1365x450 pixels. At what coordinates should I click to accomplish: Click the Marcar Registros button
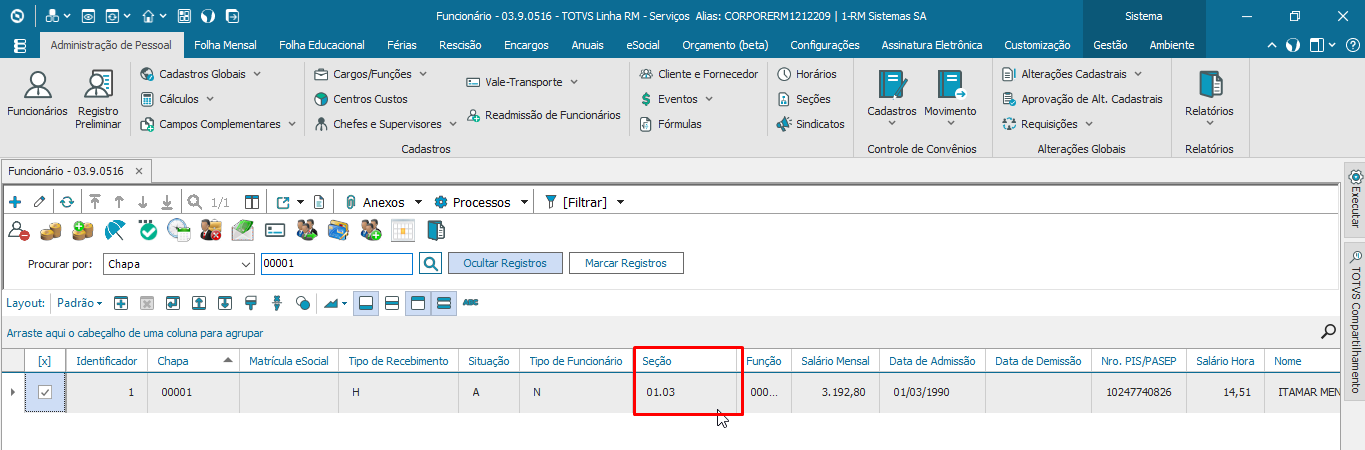point(626,263)
